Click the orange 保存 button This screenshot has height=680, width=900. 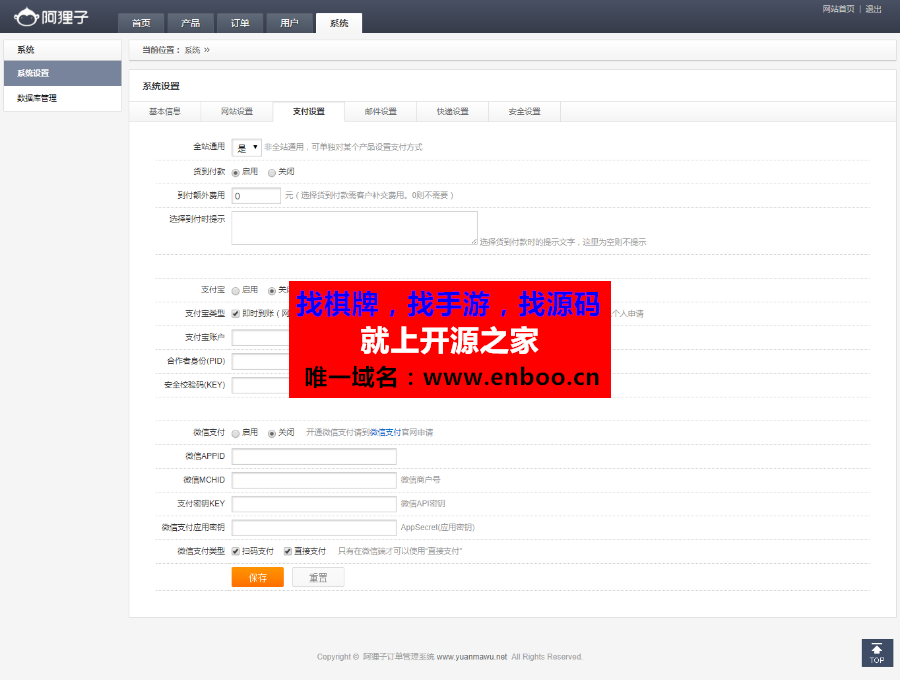coord(258,577)
